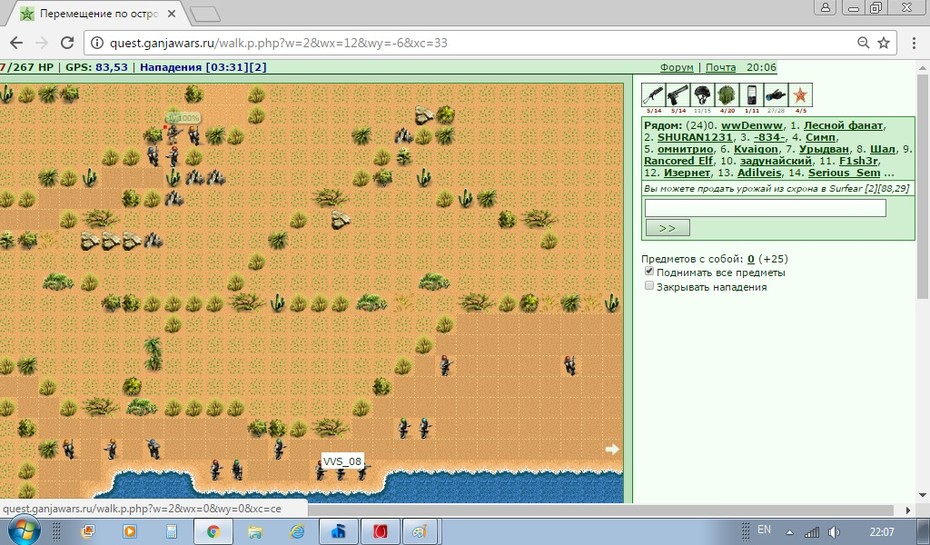Open the red Opera-style taskbar icon
The image size is (930, 545).
380,531
